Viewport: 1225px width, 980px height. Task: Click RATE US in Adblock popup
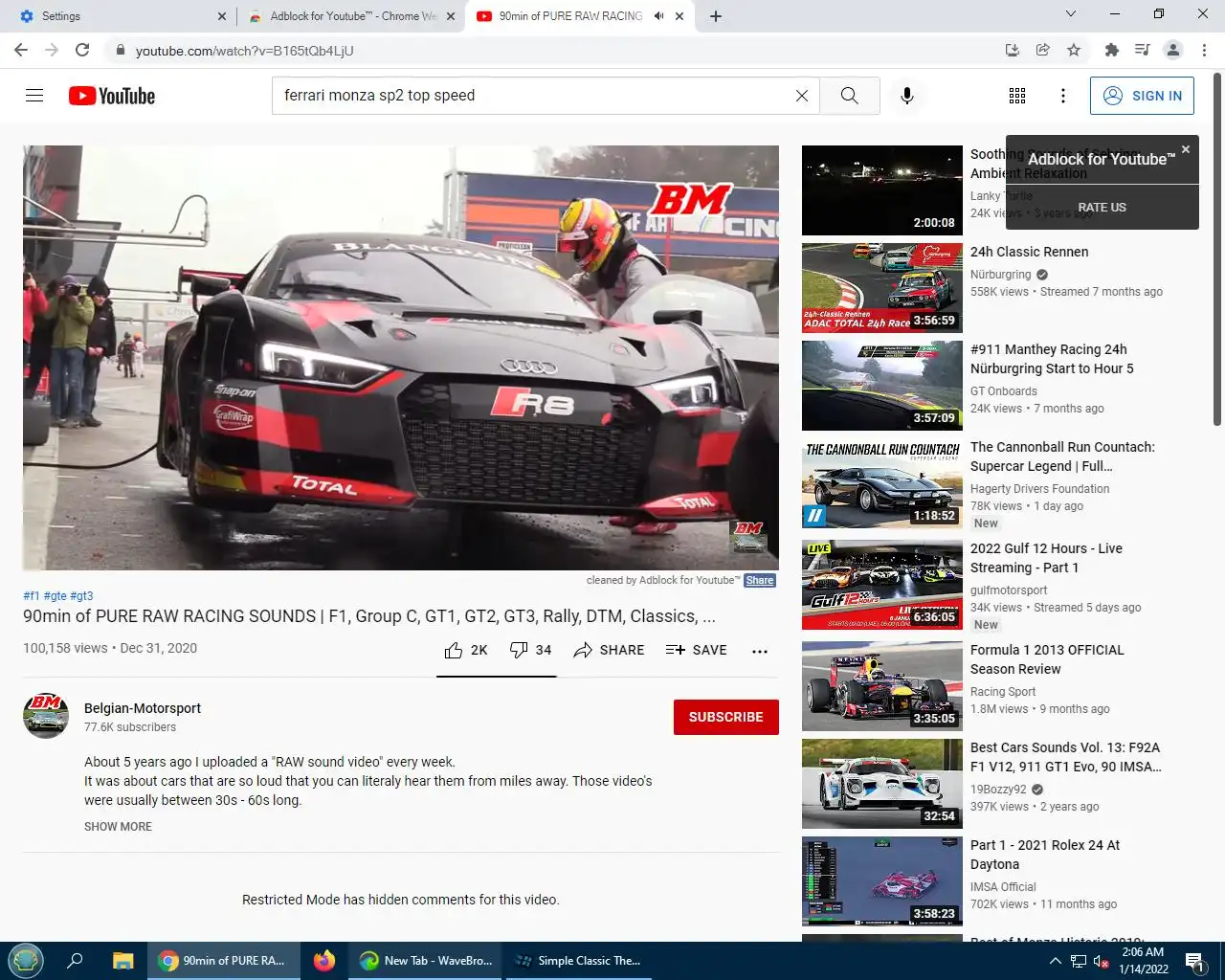point(1102,207)
